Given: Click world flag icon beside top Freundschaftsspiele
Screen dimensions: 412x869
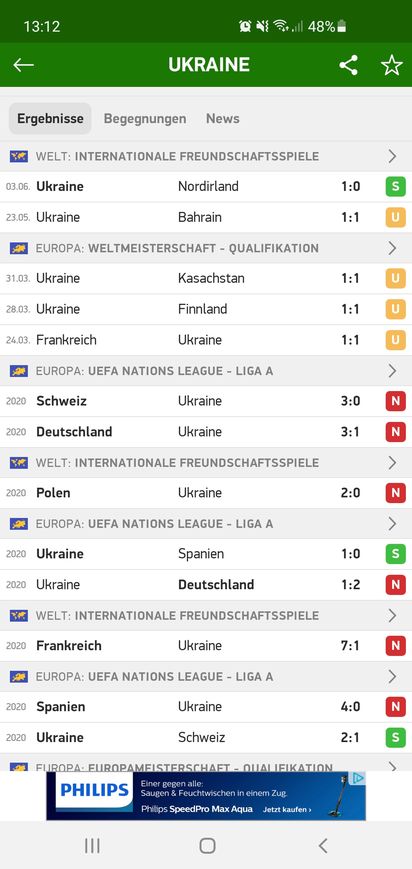Looking at the screenshot, I should coord(19,156).
